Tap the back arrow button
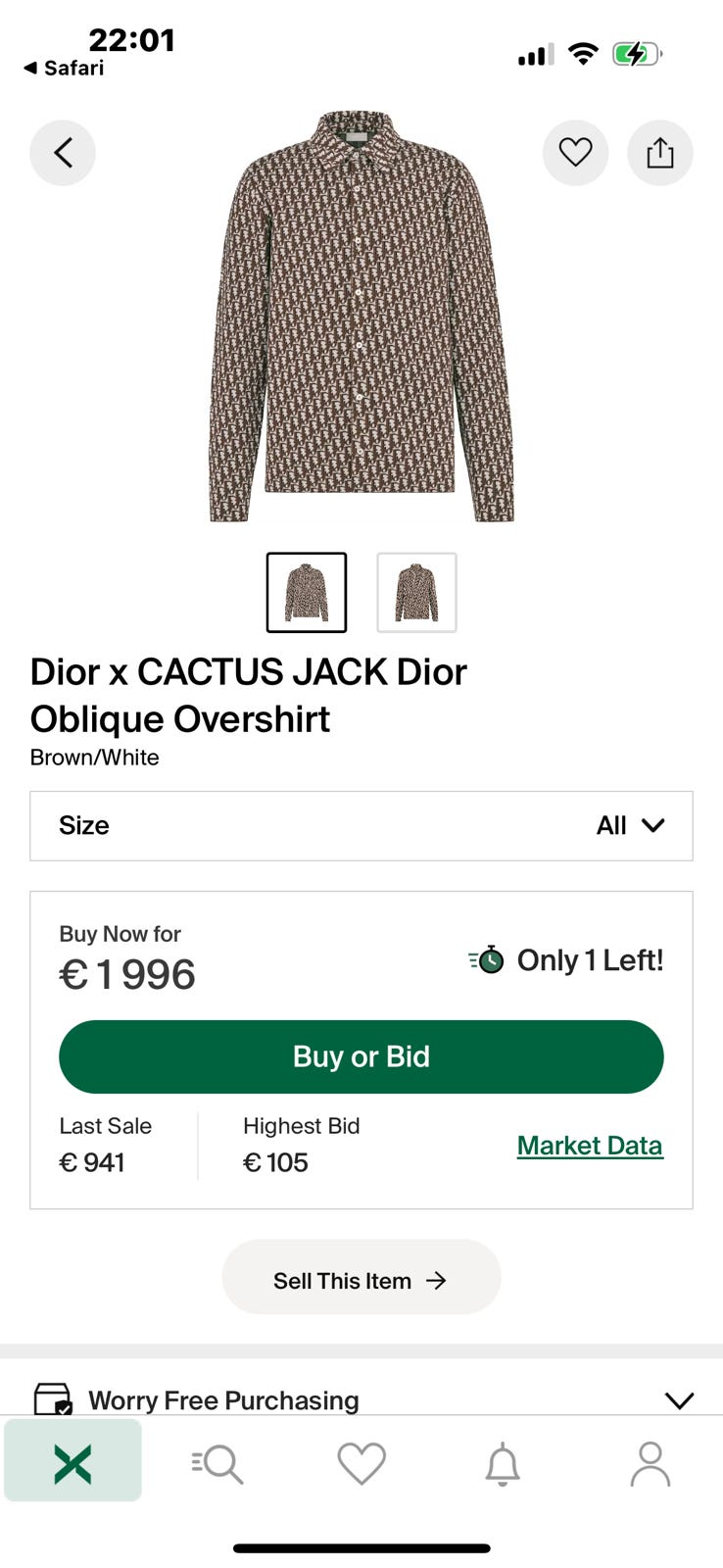This screenshot has height=1568, width=723. tap(63, 153)
